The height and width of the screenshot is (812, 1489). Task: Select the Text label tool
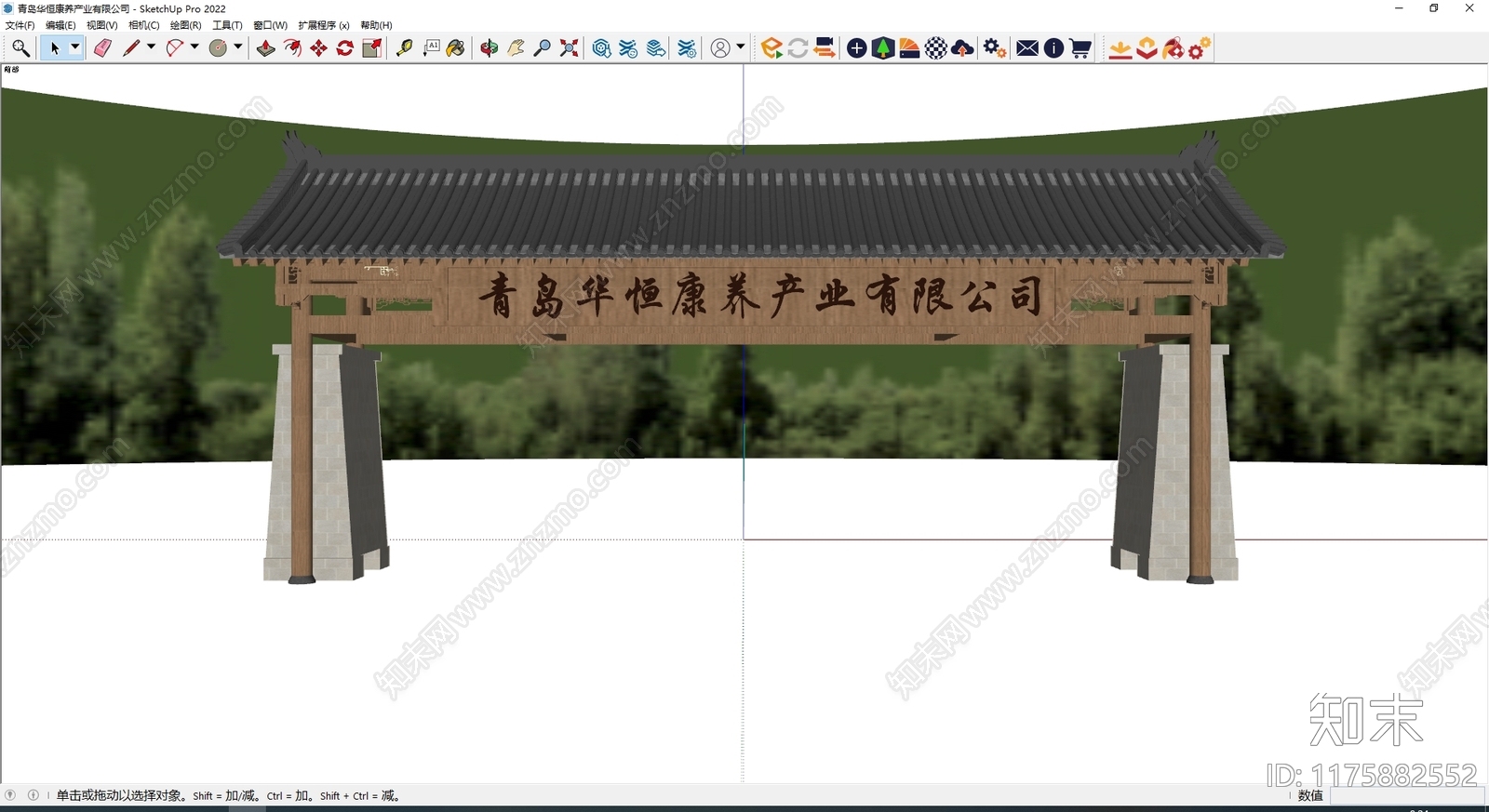pyautogui.click(x=431, y=48)
